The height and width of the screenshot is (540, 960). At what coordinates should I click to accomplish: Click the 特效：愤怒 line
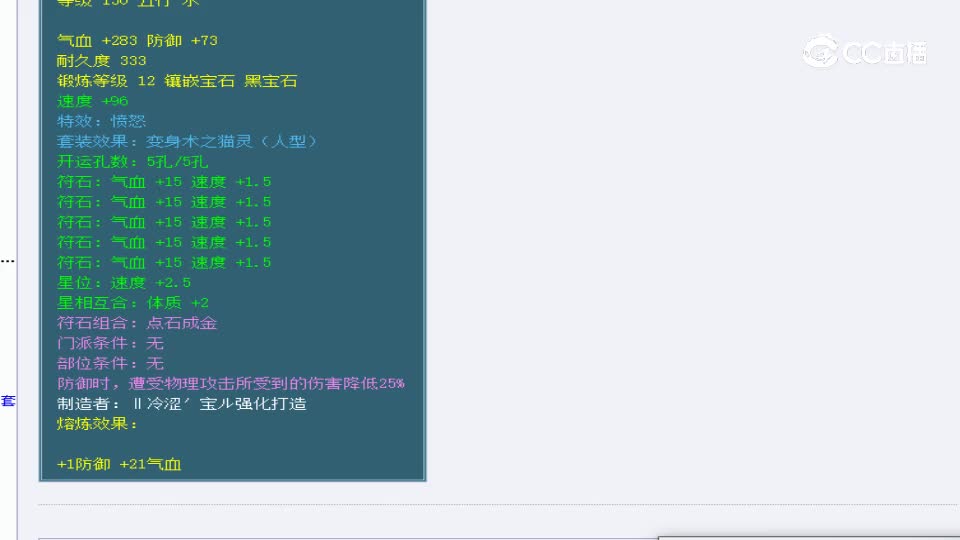[x=101, y=121]
